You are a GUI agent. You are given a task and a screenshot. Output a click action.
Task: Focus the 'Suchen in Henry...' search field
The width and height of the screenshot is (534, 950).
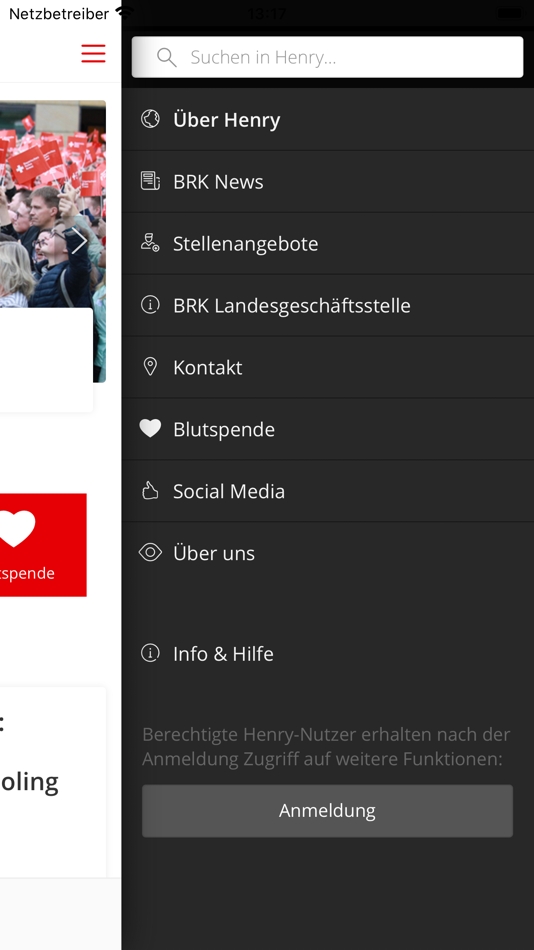[x=327, y=57]
